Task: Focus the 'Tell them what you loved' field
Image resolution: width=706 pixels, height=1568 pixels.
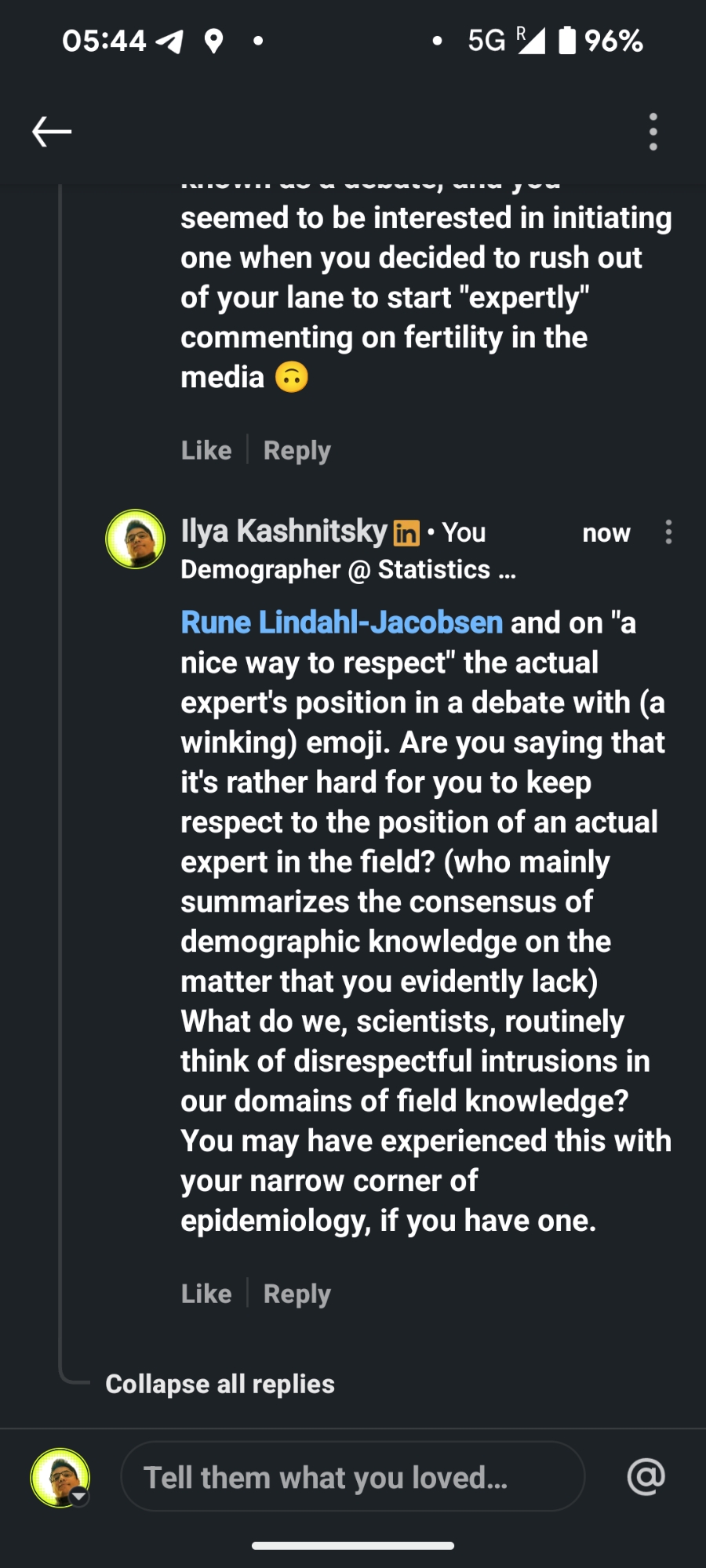Action: coord(353,1477)
